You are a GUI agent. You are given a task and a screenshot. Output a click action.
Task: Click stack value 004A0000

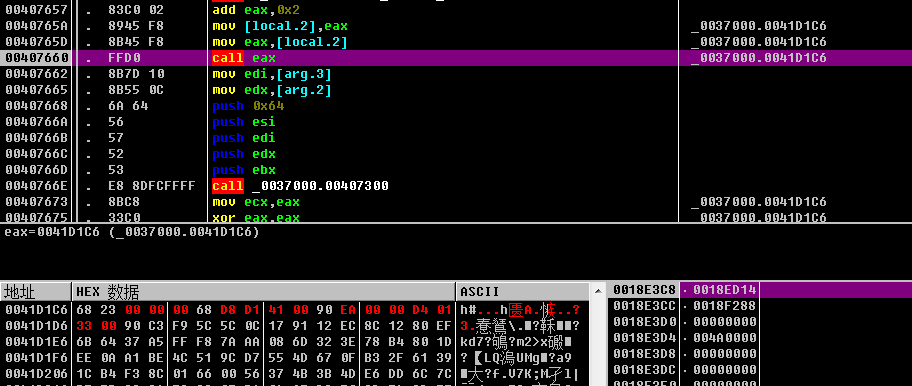point(725,338)
